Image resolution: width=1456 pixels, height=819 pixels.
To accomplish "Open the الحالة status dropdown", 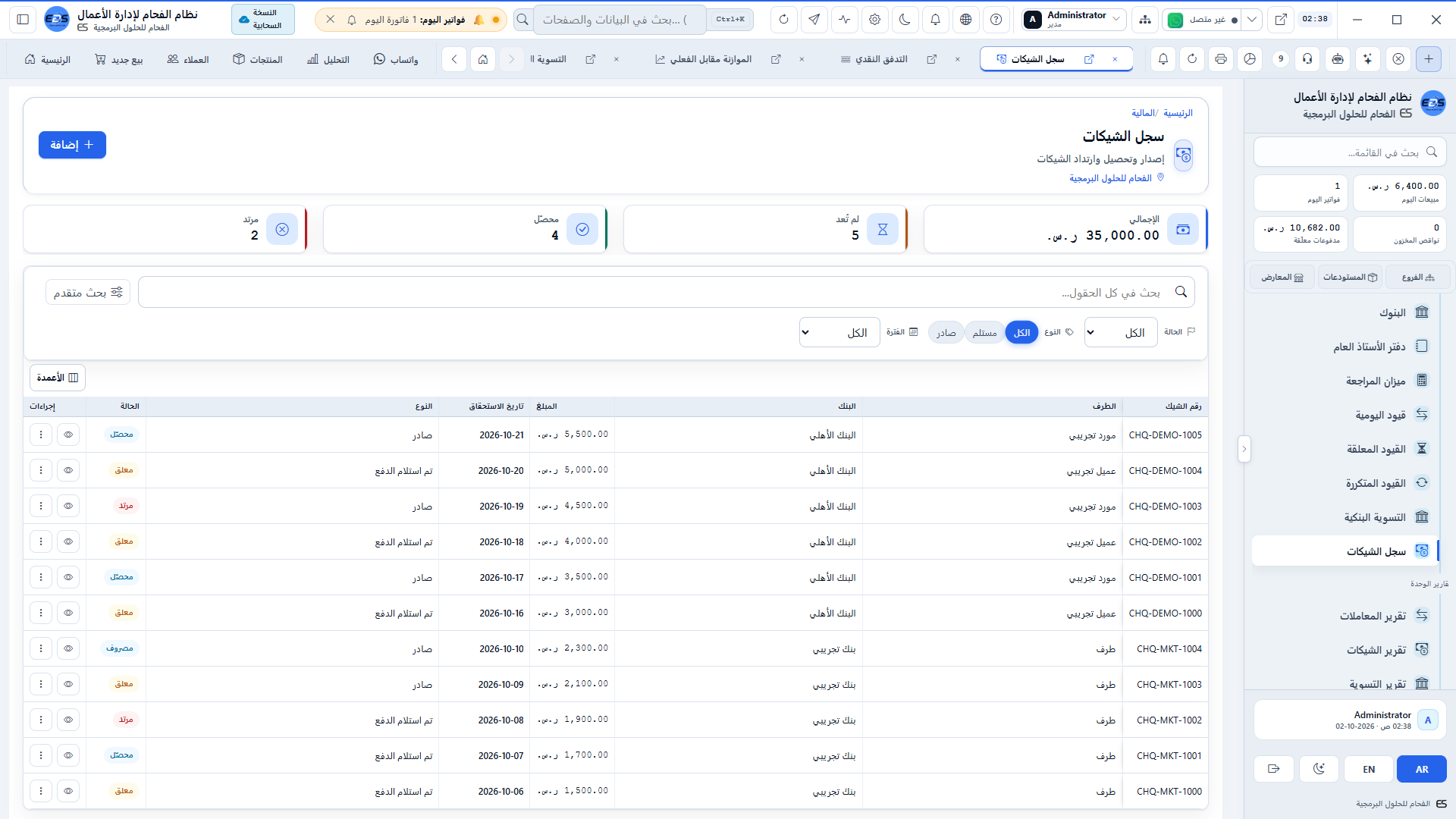I will (x=1121, y=332).
